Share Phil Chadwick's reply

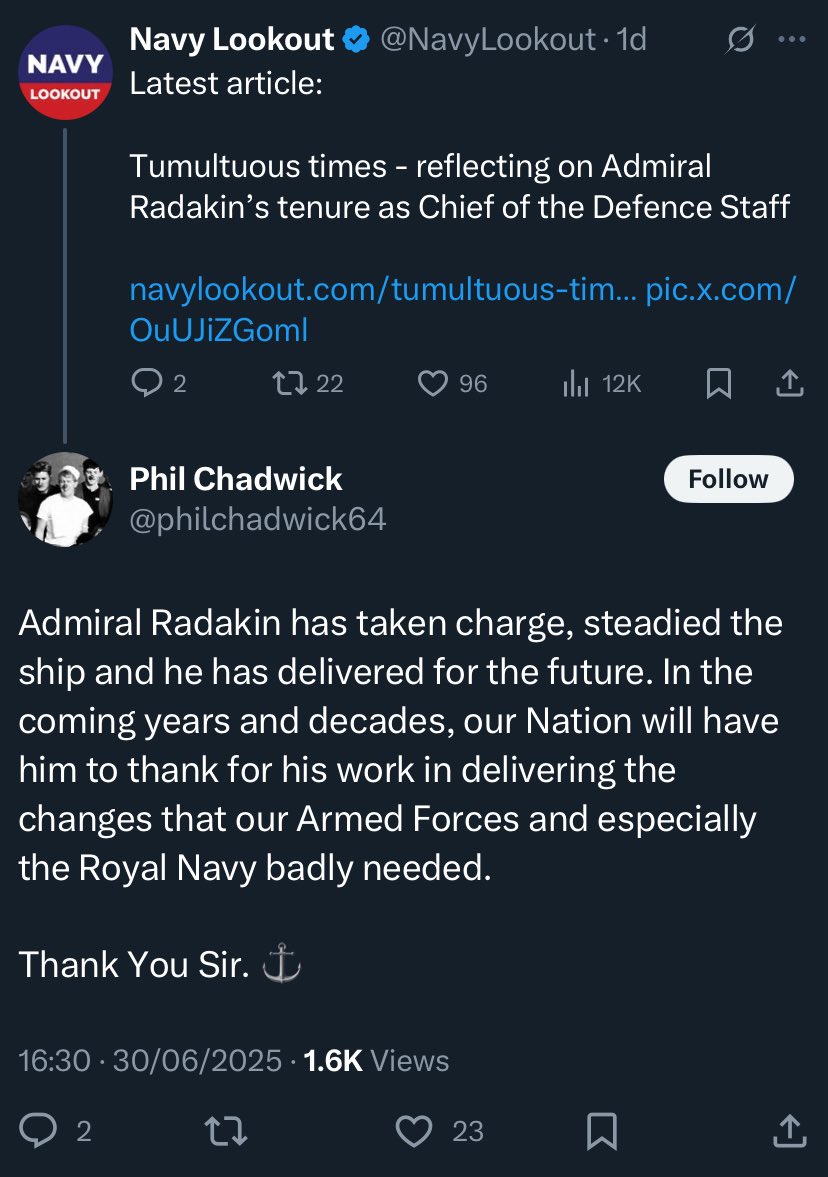tap(788, 1131)
